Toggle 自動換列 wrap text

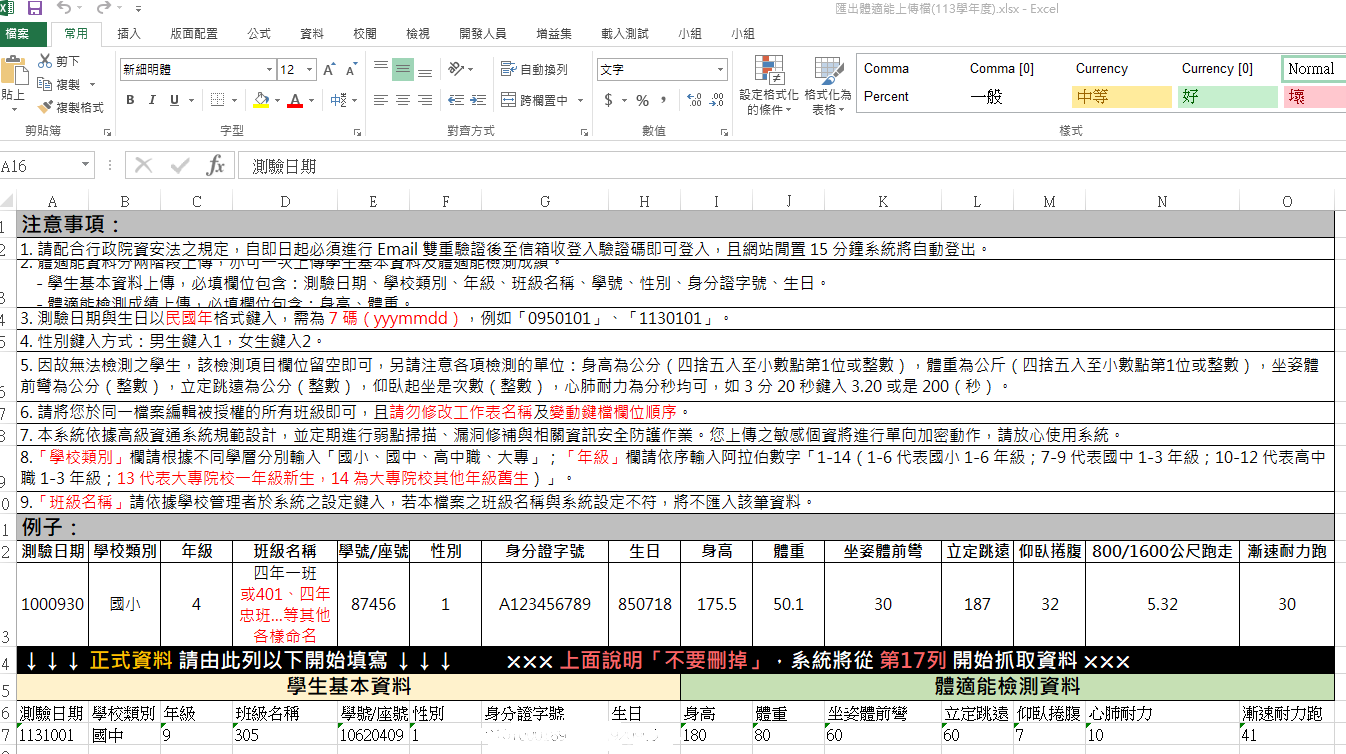point(534,69)
